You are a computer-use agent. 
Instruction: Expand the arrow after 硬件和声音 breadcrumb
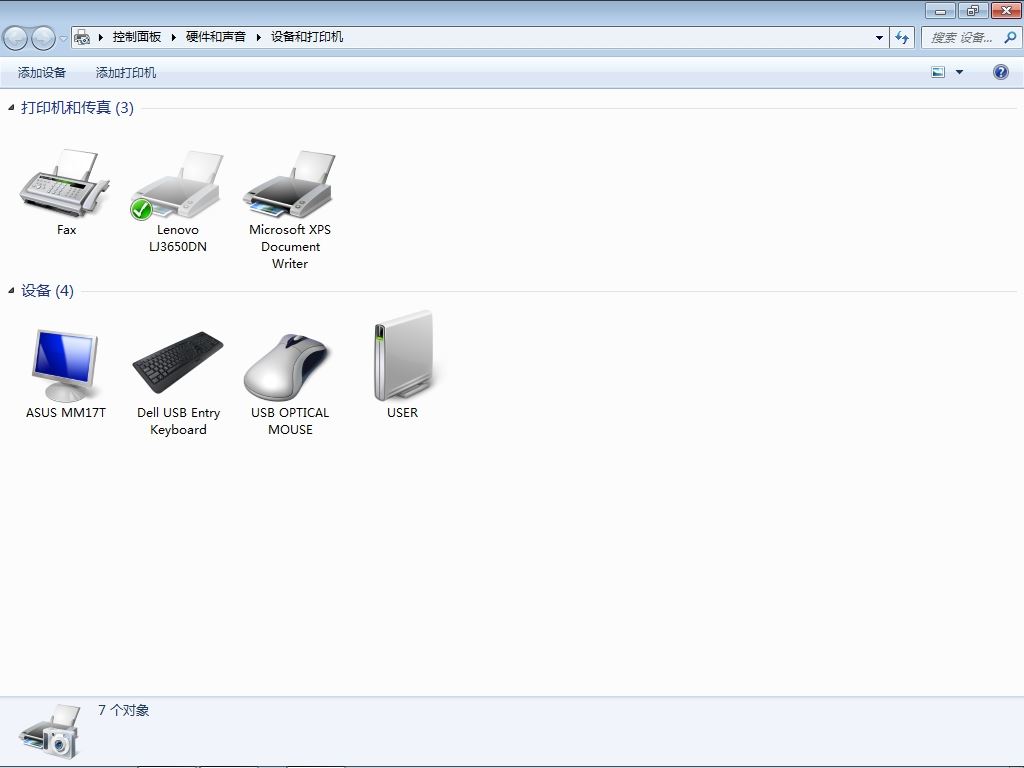pyautogui.click(x=259, y=37)
